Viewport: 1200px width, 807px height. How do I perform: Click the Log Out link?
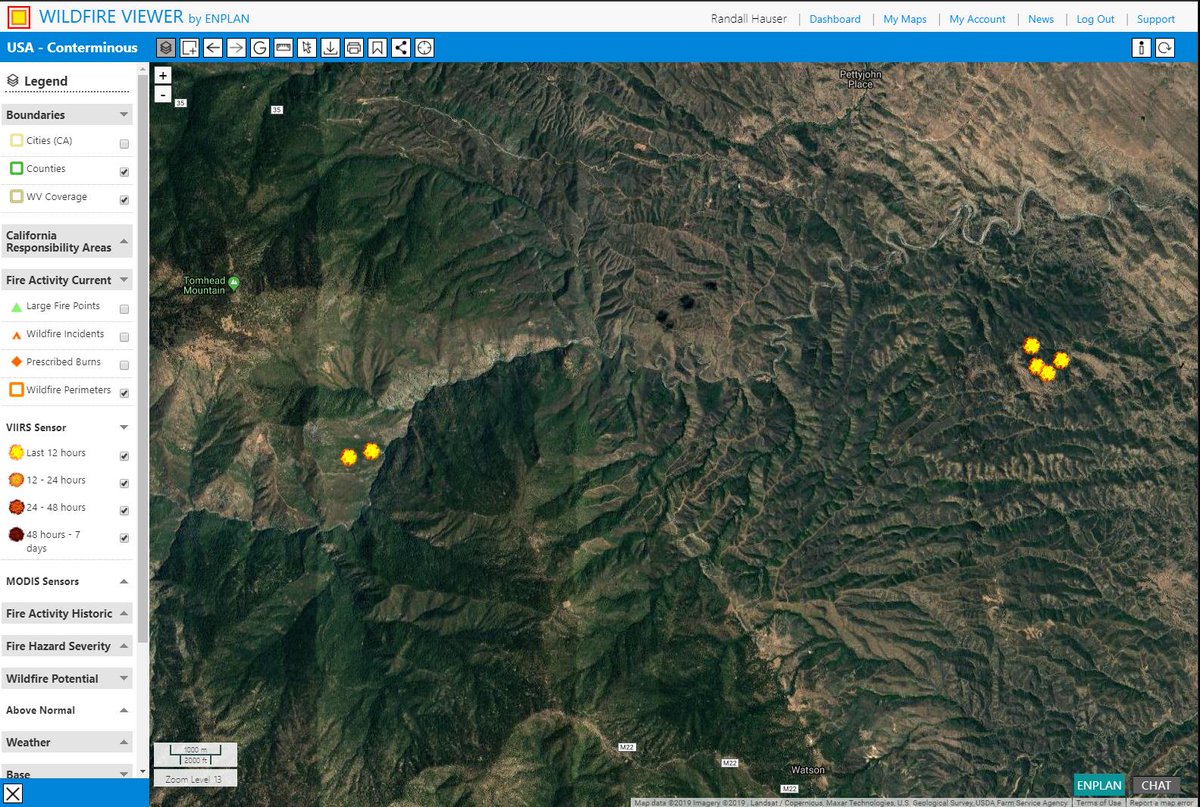pyautogui.click(x=1095, y=18)
